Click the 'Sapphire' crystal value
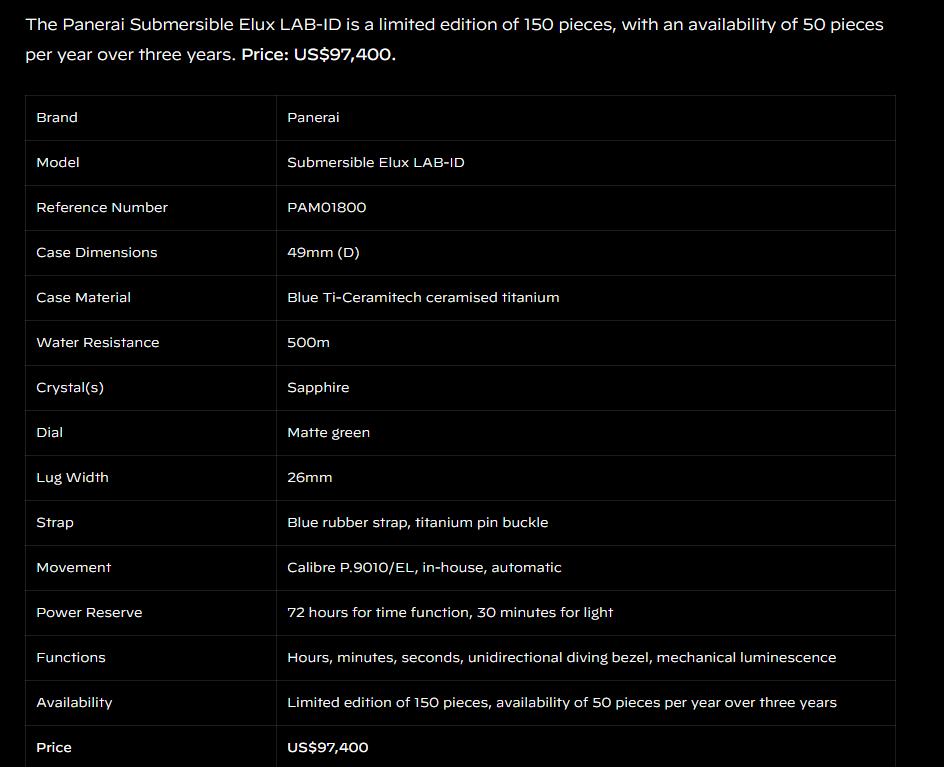Image resolution: width=944 pixels, height=767 pixels. pos(318,388)
